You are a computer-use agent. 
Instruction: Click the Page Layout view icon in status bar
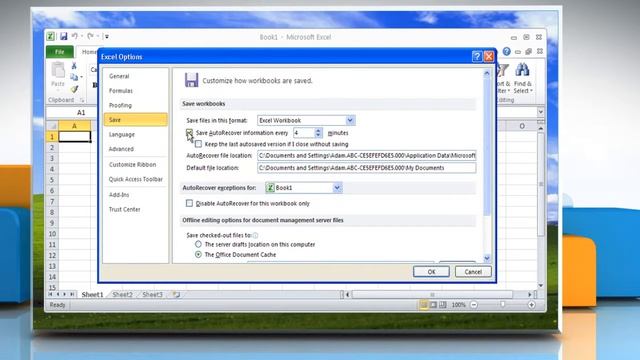coord(433,305)
